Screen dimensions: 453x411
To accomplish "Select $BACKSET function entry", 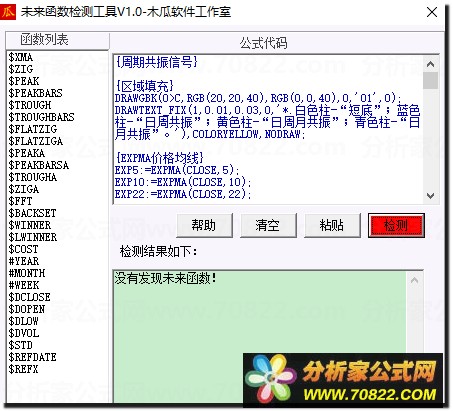I will point(32,213).
